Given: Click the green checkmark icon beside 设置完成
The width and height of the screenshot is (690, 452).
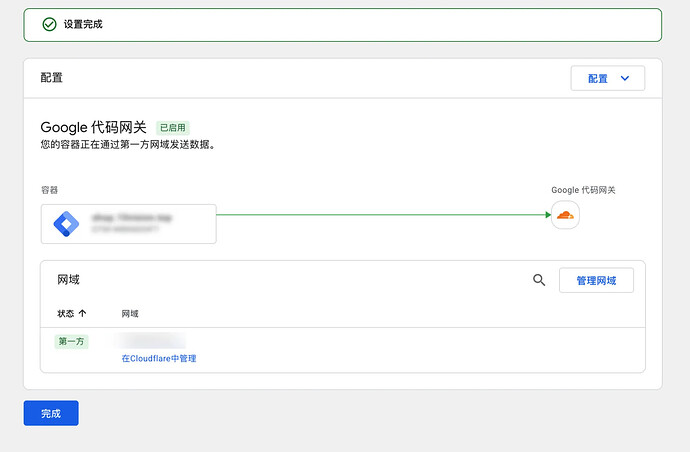Looking at the screenshot, I should [49, 24].
